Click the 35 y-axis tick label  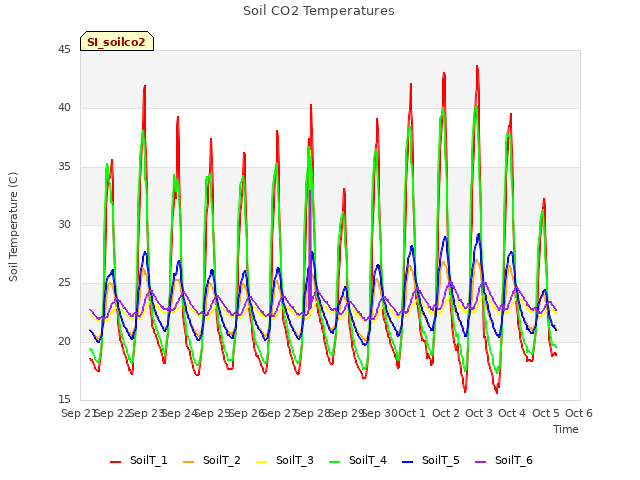click(x=64, y=167)
